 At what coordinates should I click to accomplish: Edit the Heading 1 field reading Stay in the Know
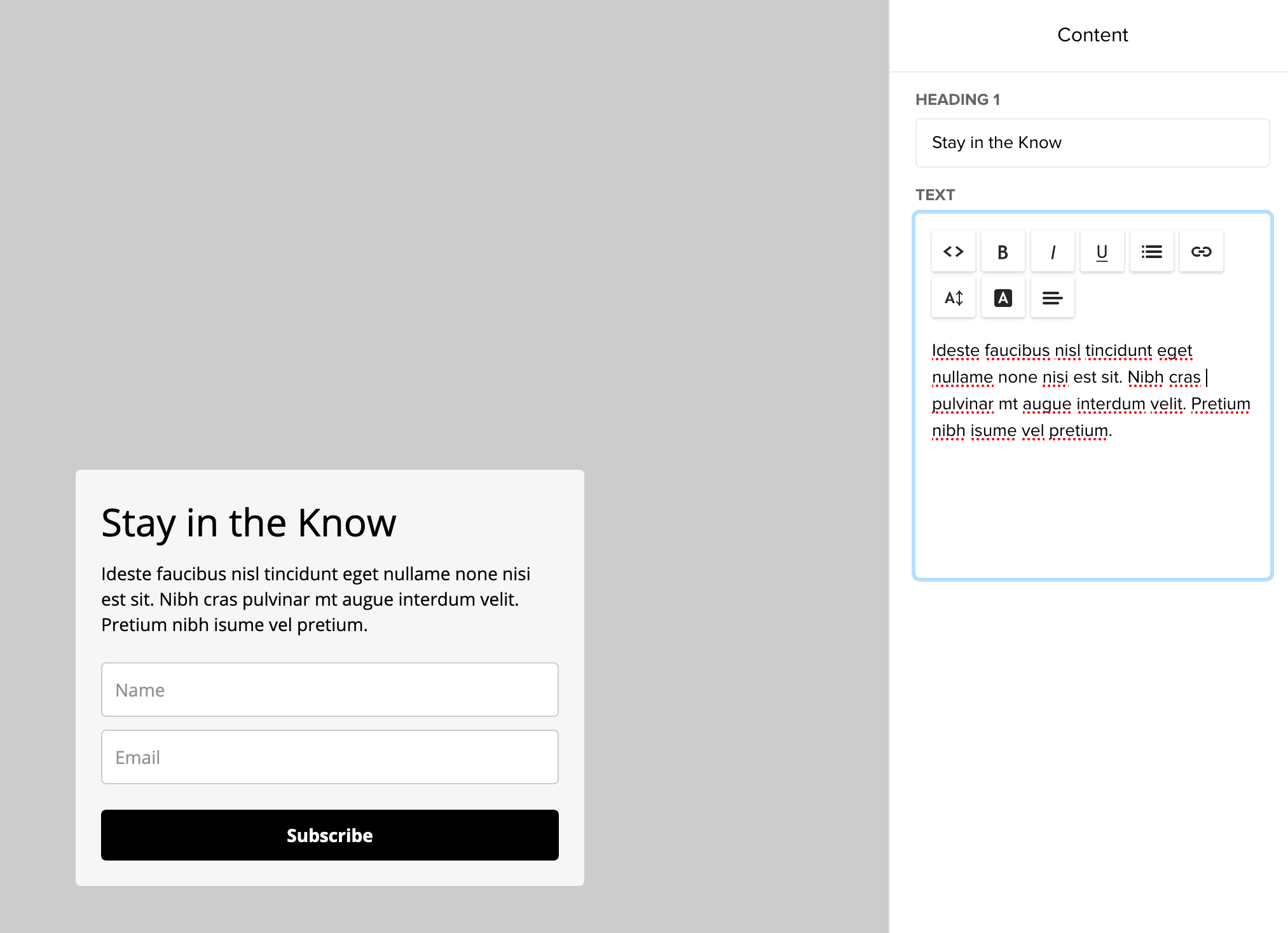[x=1092, y=142]
